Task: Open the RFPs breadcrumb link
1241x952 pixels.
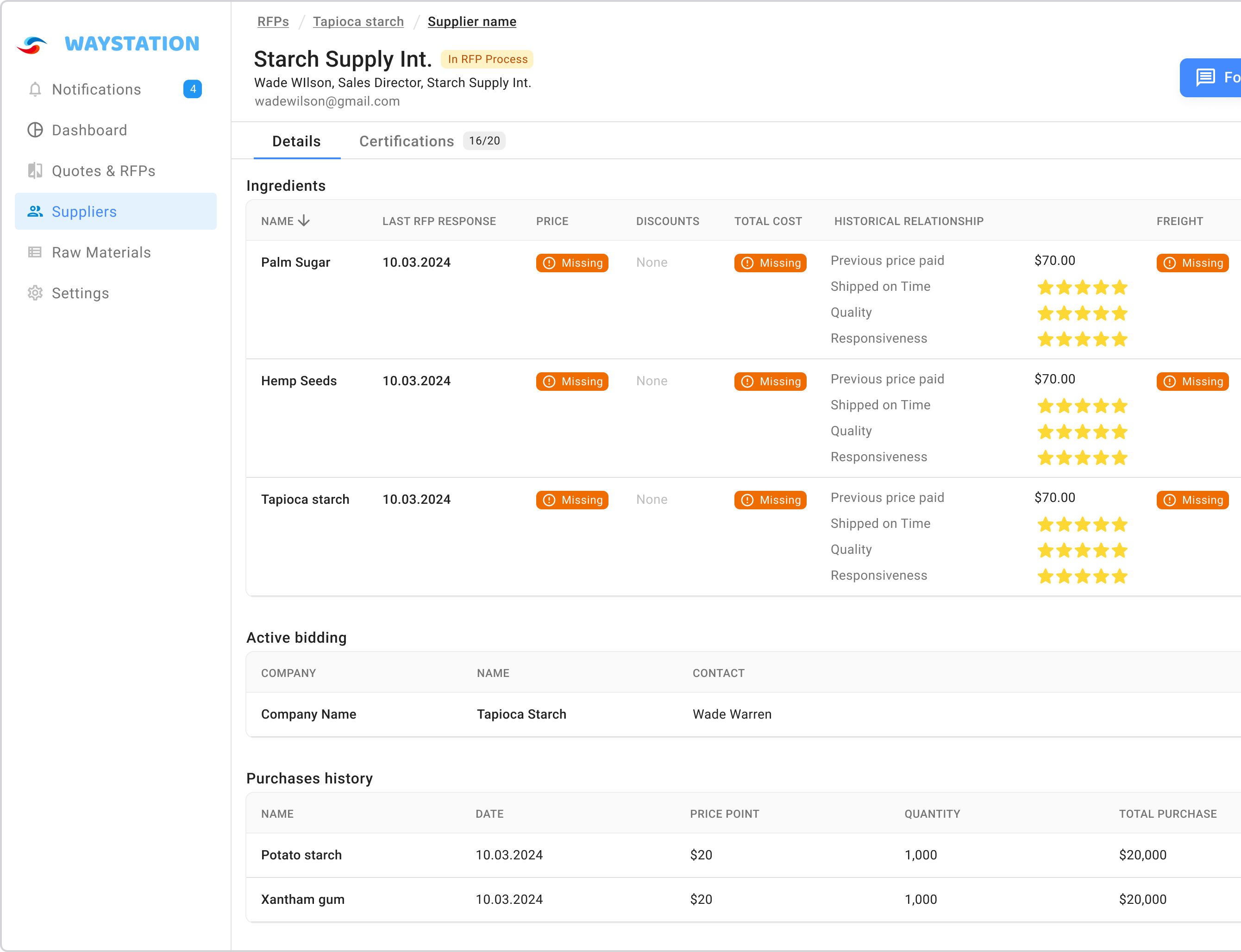Action: 273,22
